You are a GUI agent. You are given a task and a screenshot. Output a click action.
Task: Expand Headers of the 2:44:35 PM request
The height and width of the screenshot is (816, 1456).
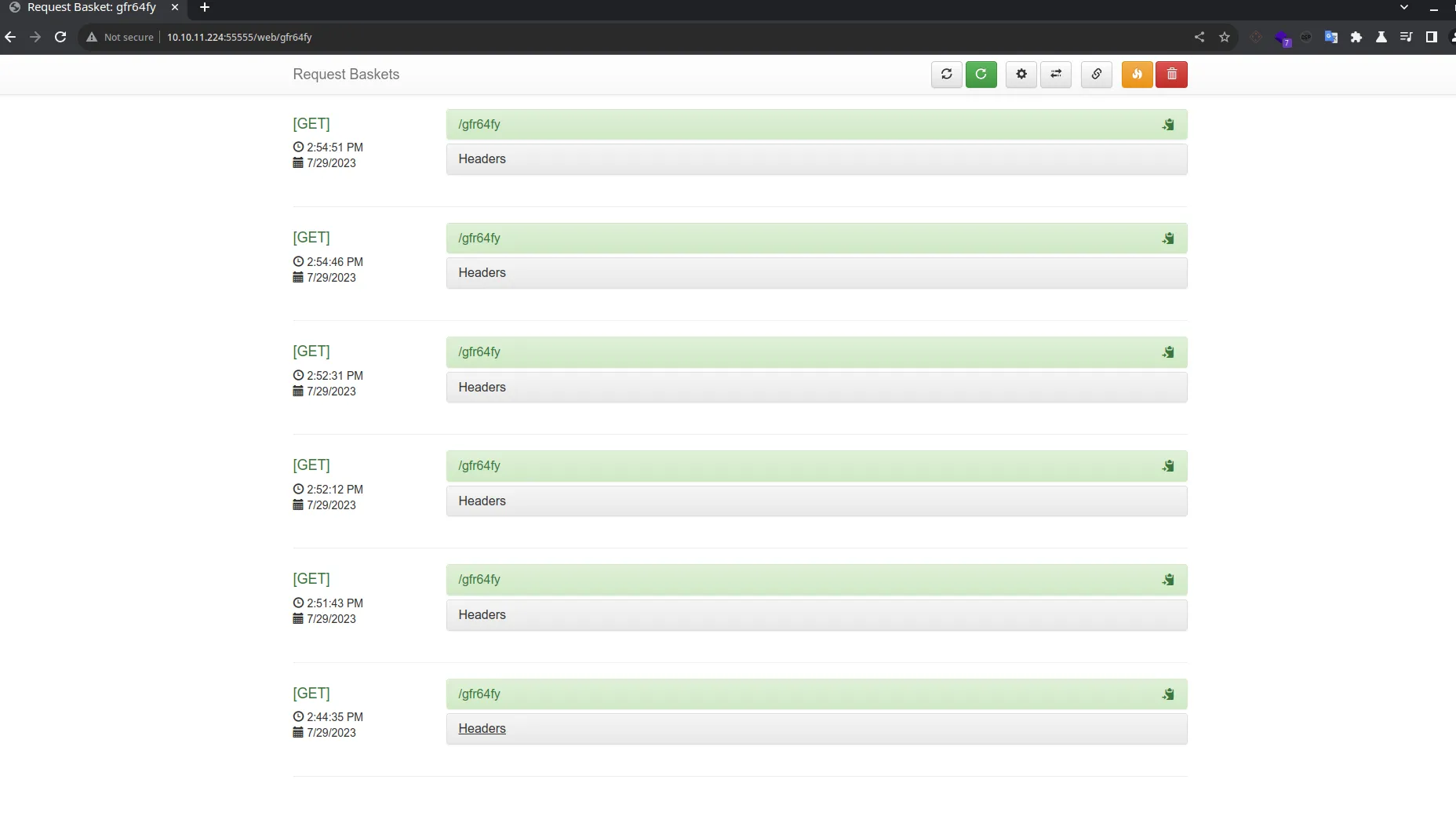coord(482,729)
